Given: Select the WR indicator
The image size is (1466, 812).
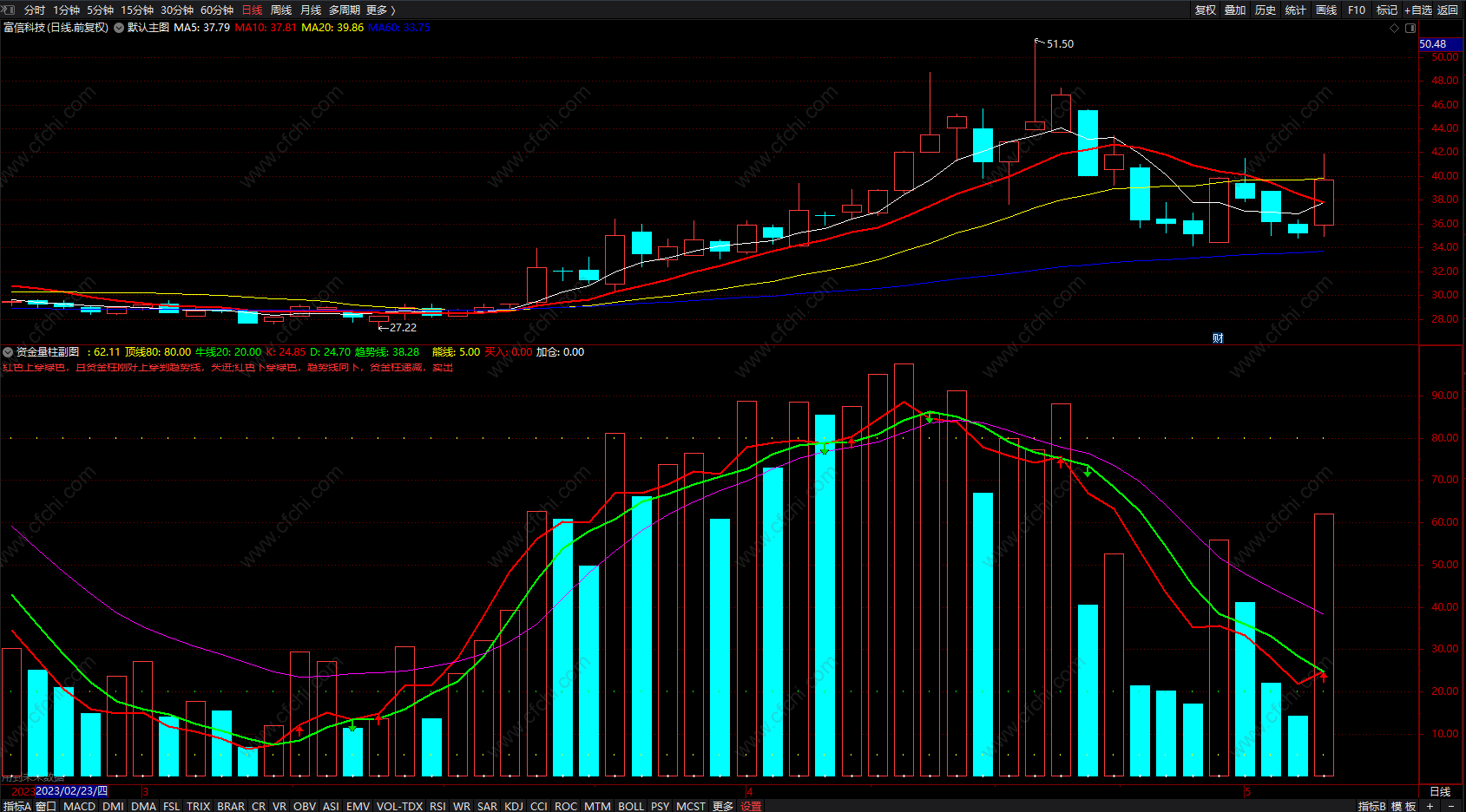Looking at the screenshot, I should tap(462, 806).
